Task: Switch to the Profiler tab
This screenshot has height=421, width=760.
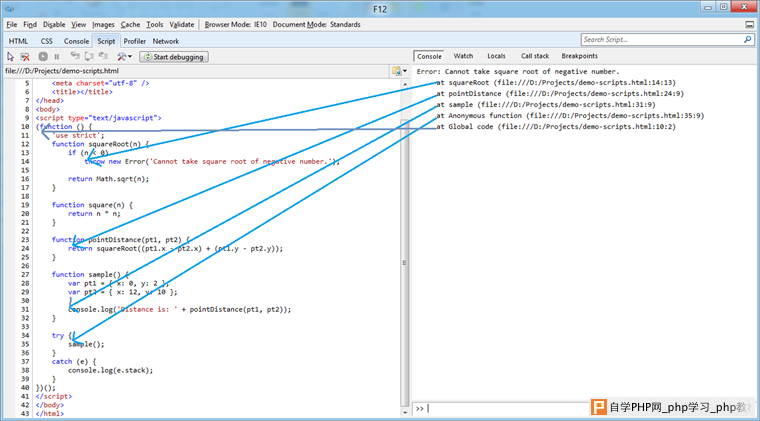Action: pos(135,41)
